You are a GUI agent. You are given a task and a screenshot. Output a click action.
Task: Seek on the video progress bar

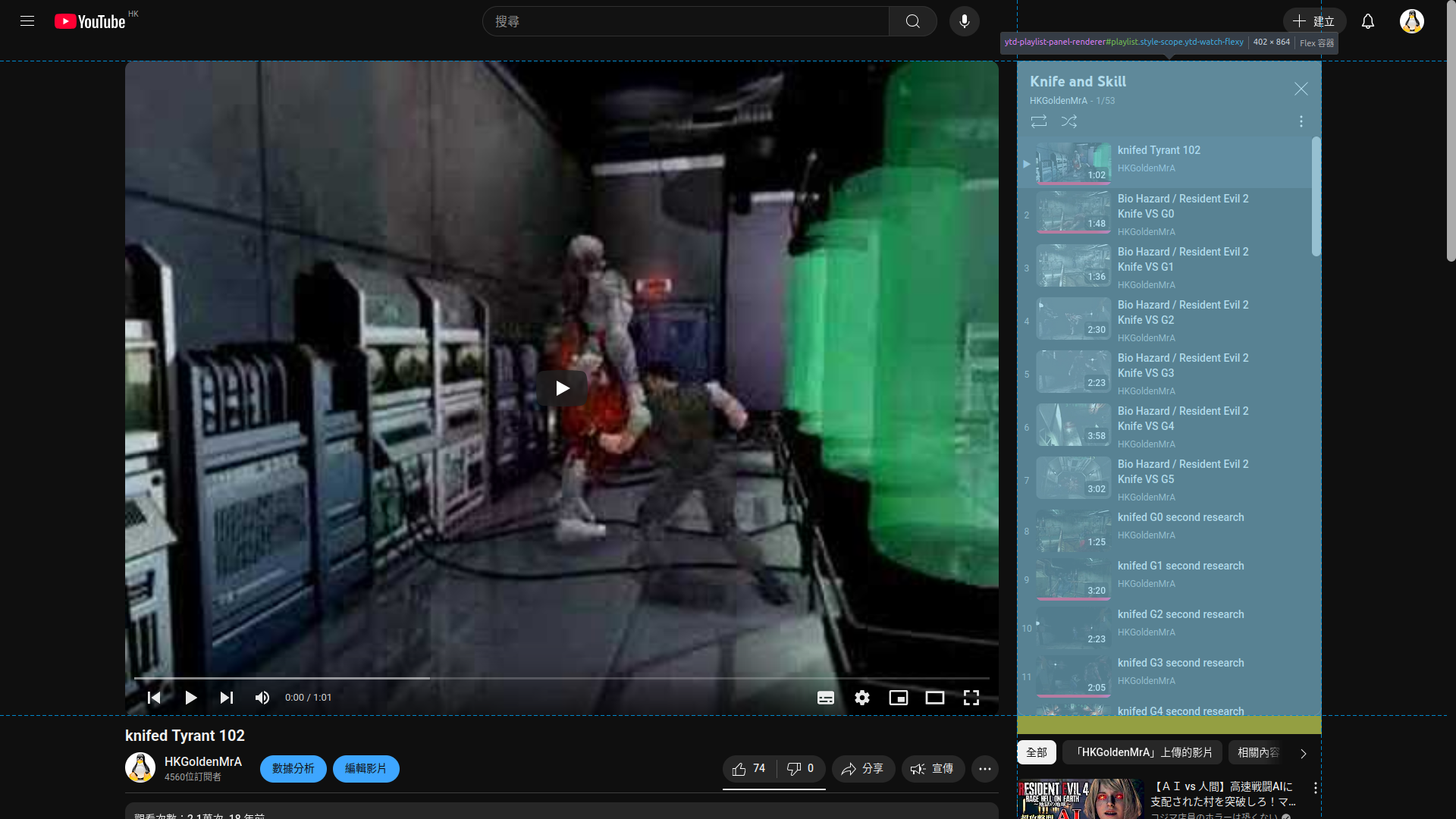(562, 678)
